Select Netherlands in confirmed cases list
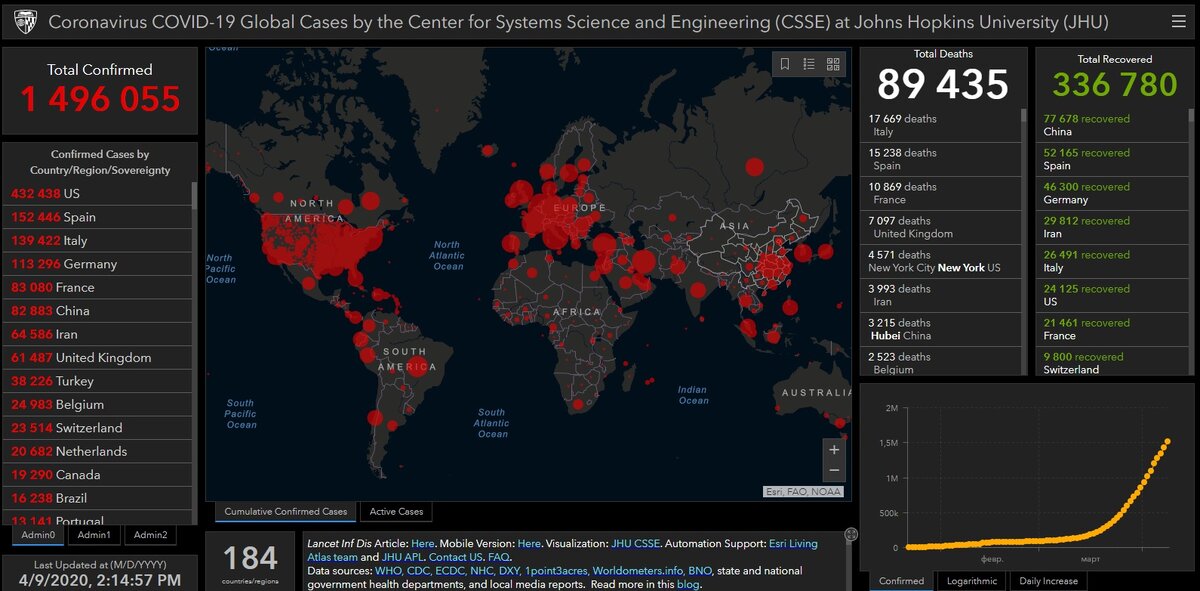 (x=97, y=451)
